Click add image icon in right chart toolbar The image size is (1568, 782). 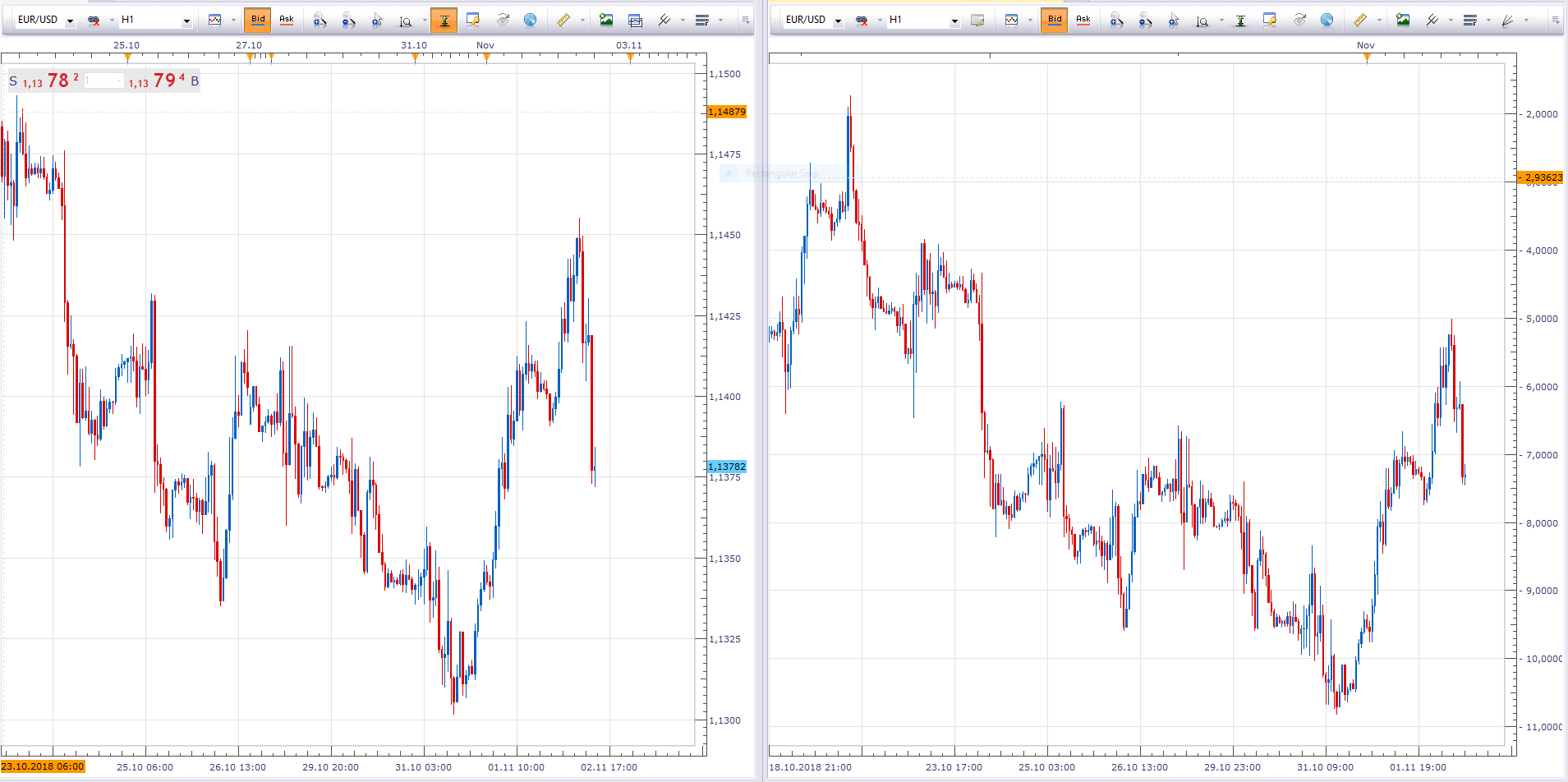click(x=1403, y=20)
